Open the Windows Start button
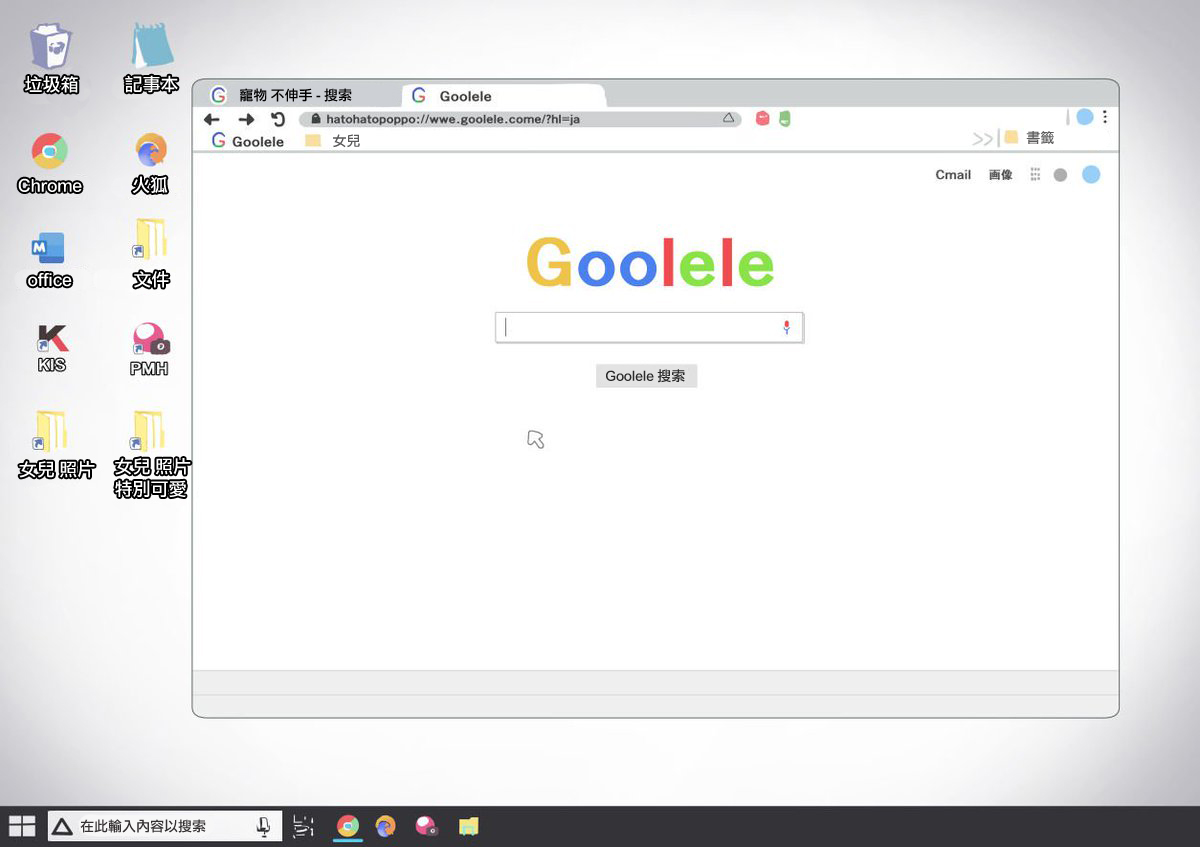 22,826
